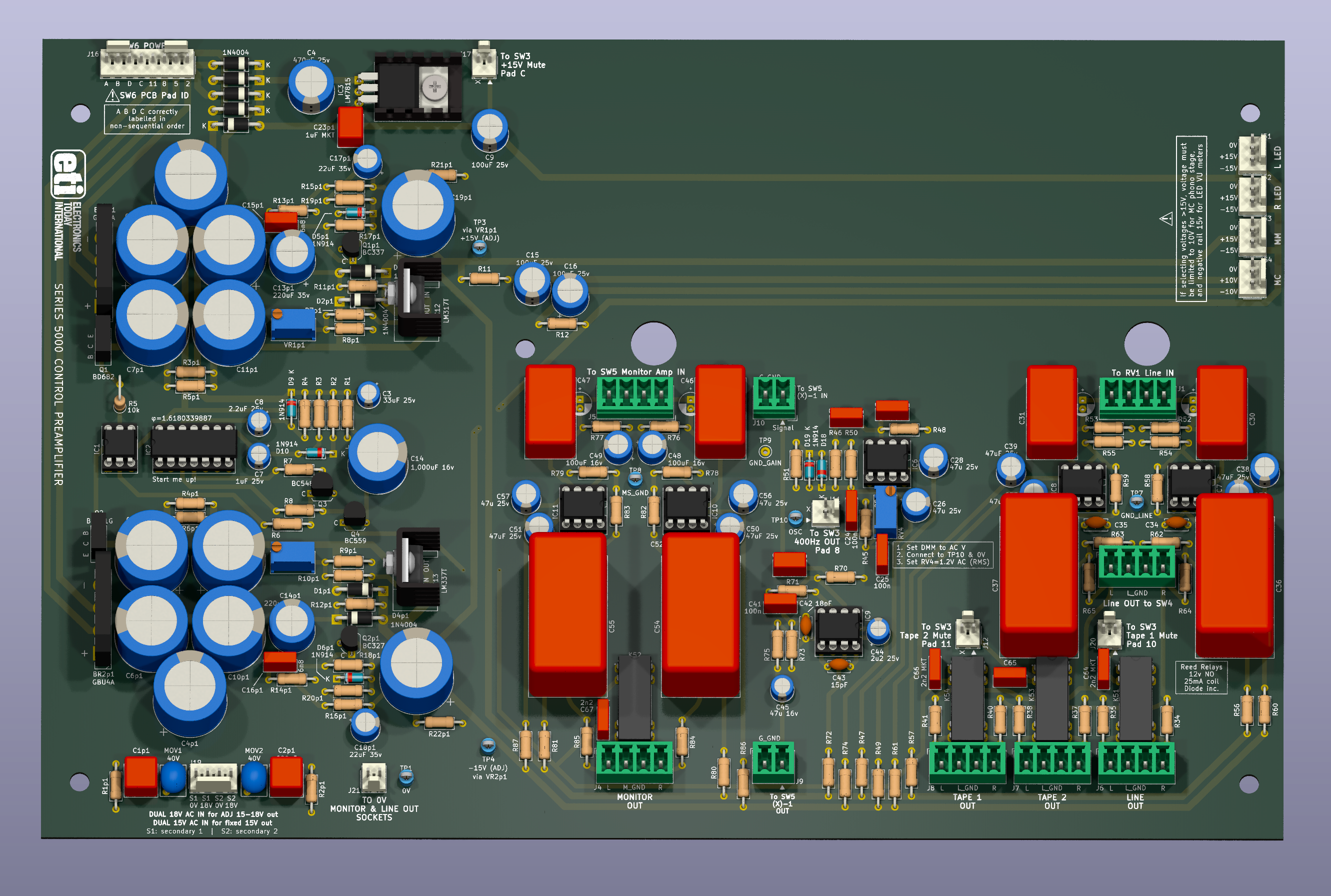Click the "TP3 via VR1p1 +15V (ADJ)" label

click(x=480, y=230)
